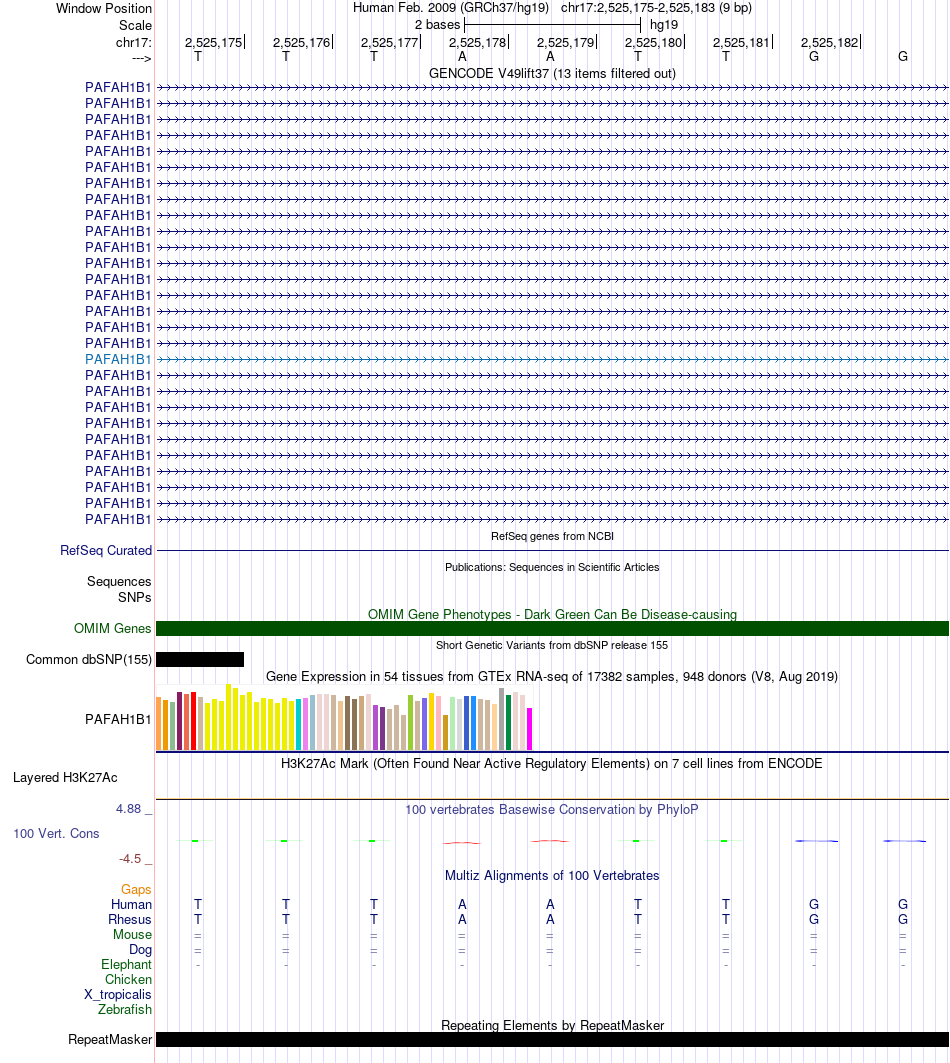Viewport: 950px width, 1063px height.
Task: Click the '--->' strand direction label
Action: (141, 58)
